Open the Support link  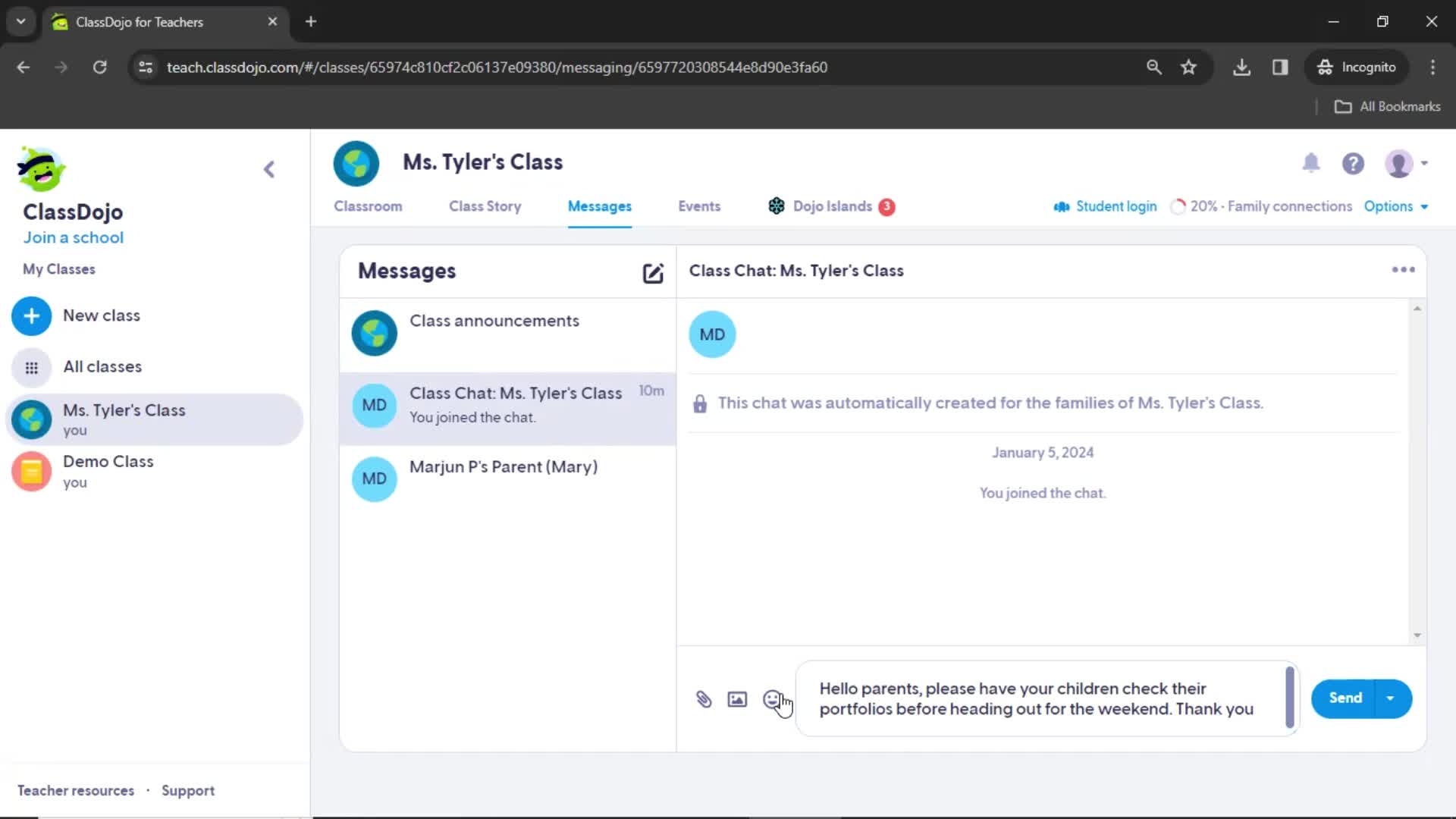(188, 790)
